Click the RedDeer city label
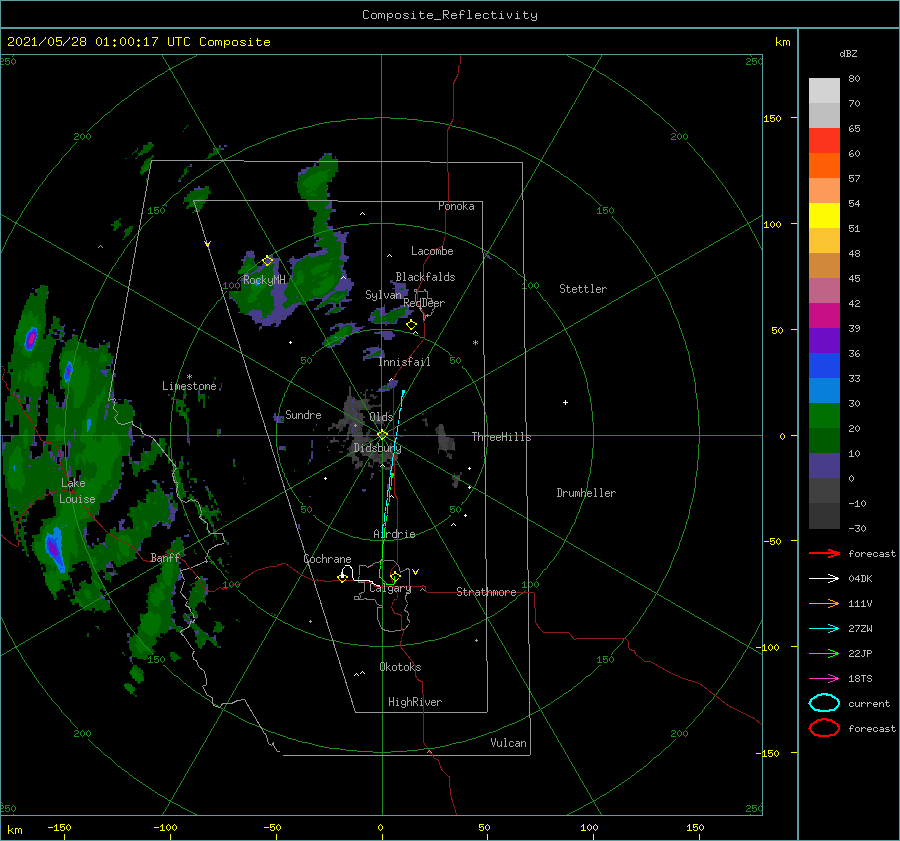Image resolution: width=900 pixels, height=841 pixels. click(424, 303)
